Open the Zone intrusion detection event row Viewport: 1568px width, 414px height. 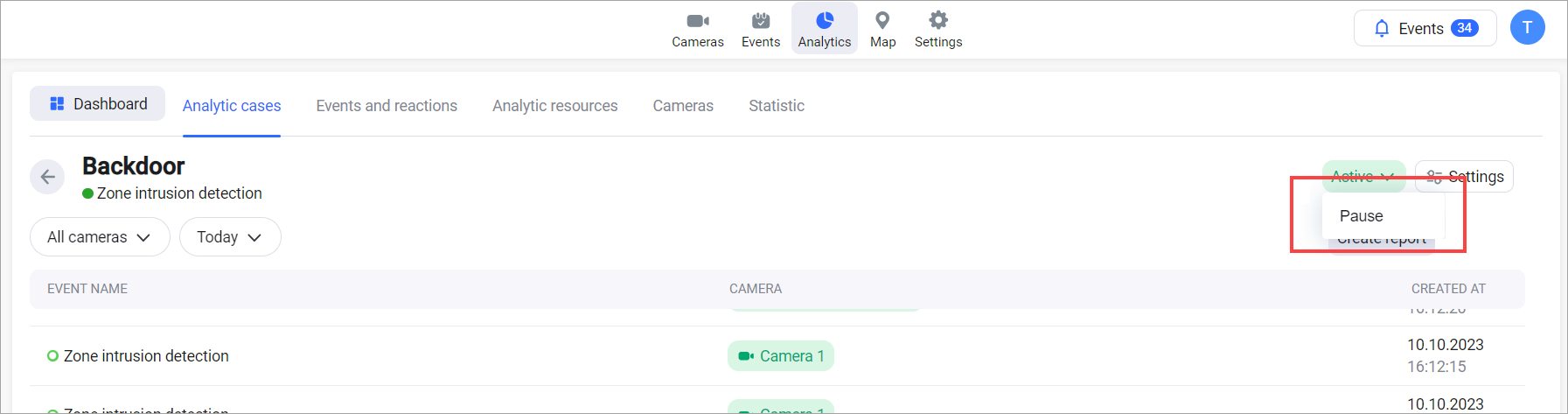coord(146,356)
